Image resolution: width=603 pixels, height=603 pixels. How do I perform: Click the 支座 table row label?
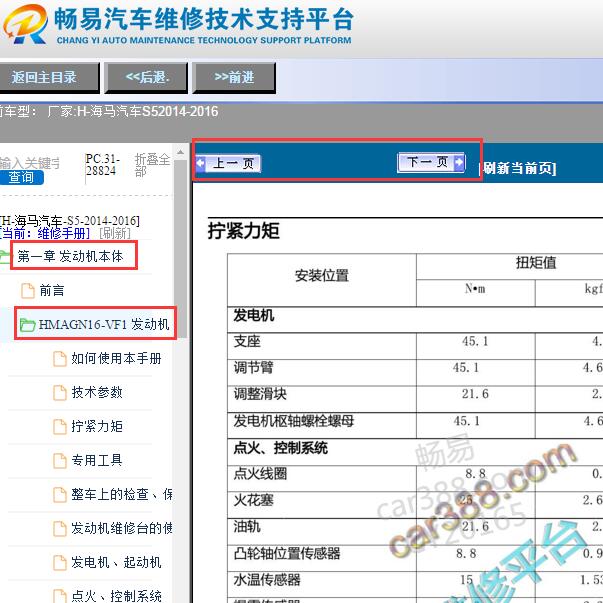click(x=247, y=341)
